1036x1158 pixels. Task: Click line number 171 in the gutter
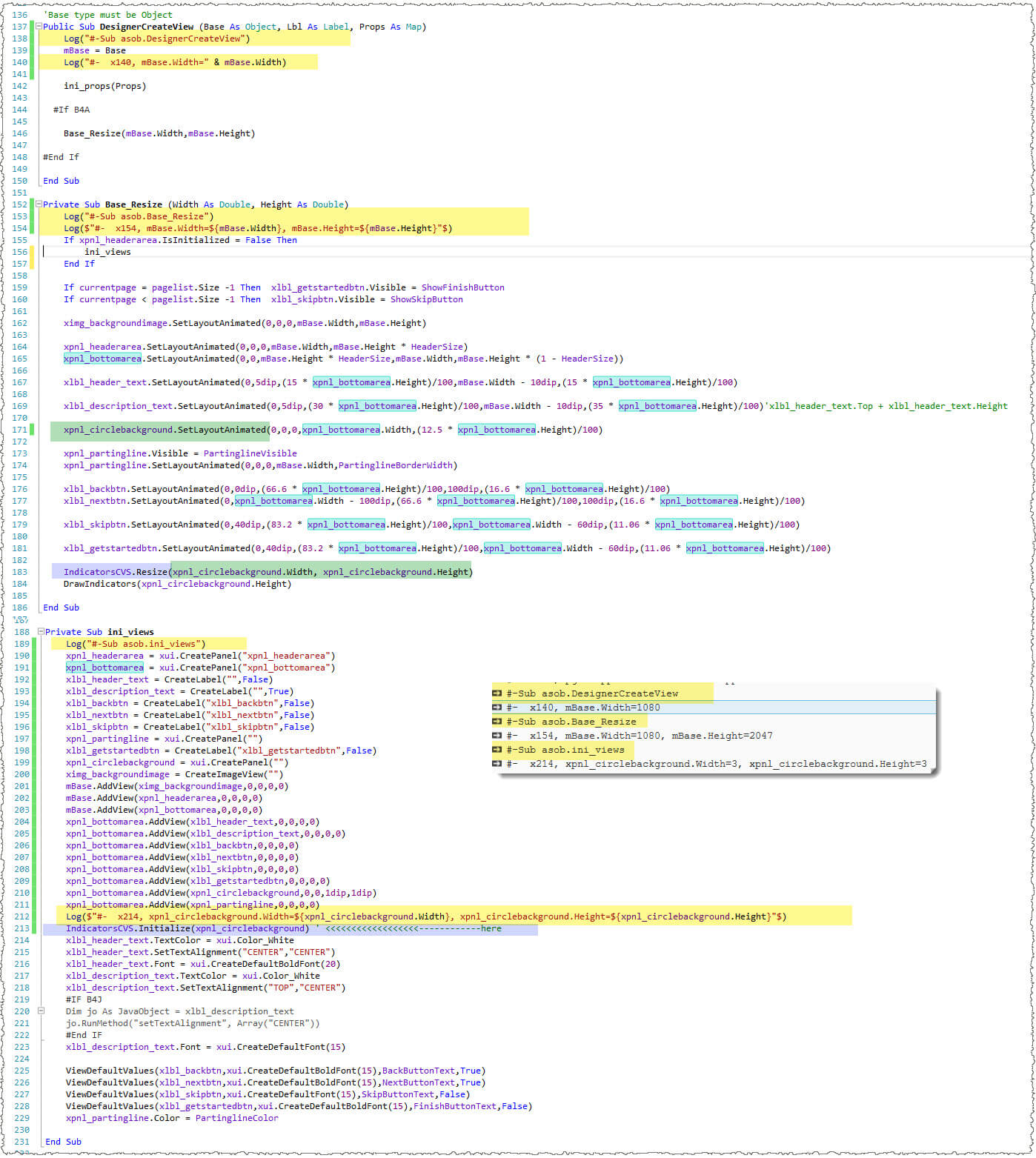[19, 430]
